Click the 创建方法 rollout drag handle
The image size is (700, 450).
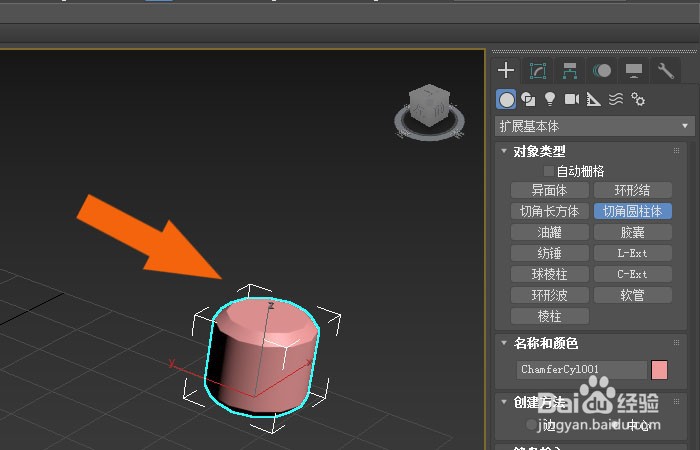676,401
